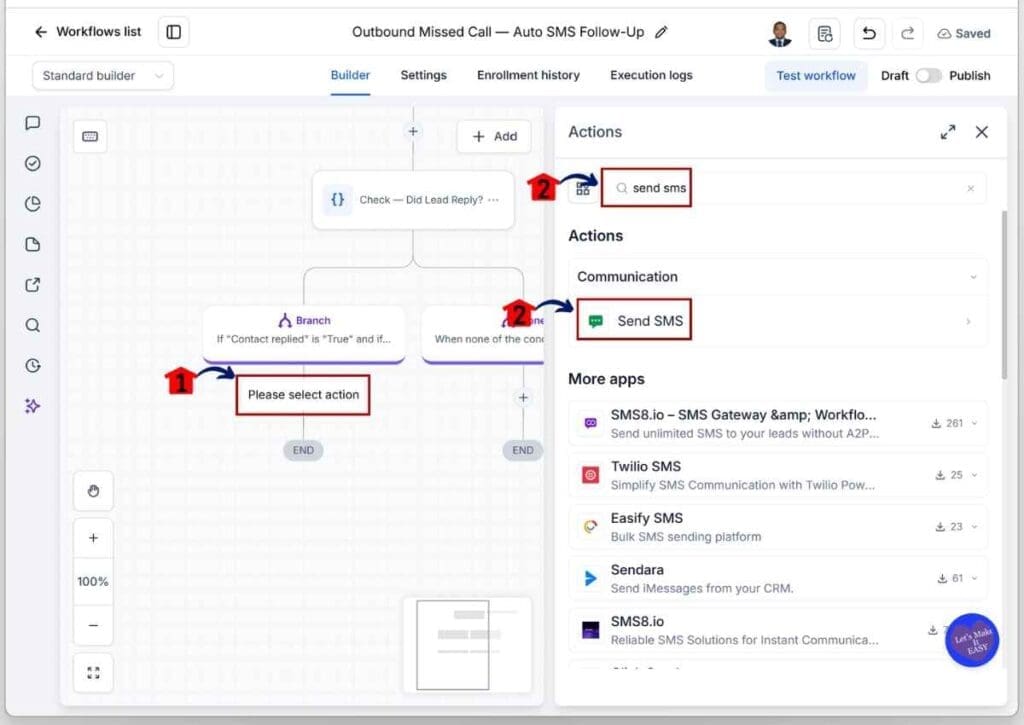Select SMS8.io – SMS Gateway app
The image size is (1024, 725).
pos(777,423)
